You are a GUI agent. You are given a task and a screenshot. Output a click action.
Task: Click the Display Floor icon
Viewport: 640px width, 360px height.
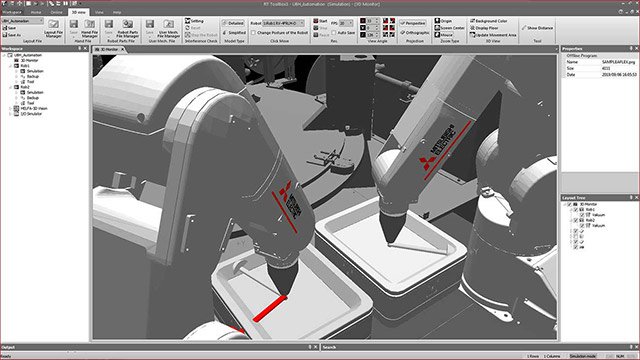tap(472, 28)
